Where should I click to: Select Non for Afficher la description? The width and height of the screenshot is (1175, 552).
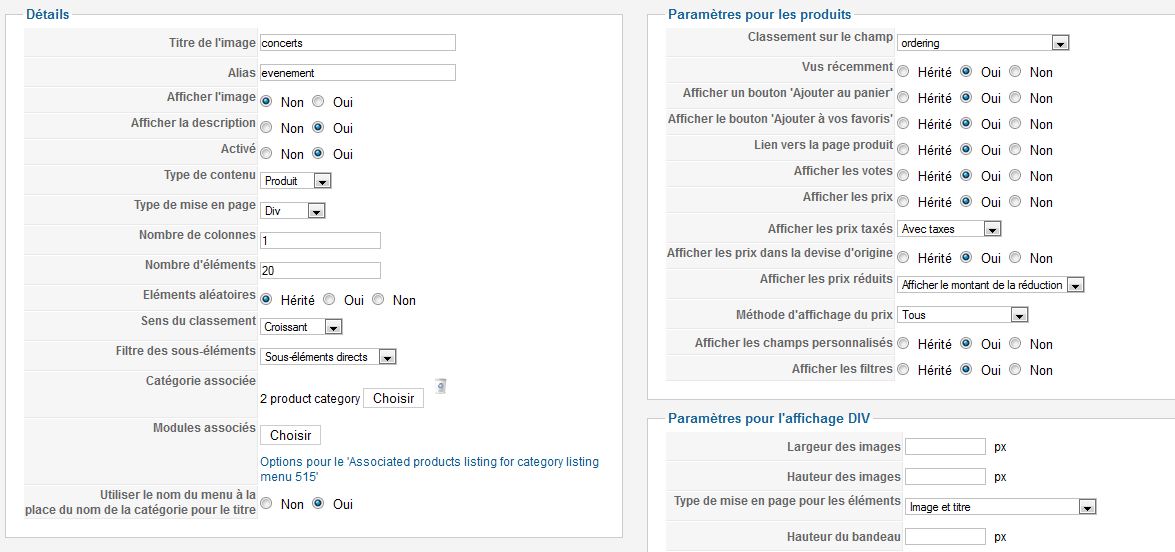[266, 128]
